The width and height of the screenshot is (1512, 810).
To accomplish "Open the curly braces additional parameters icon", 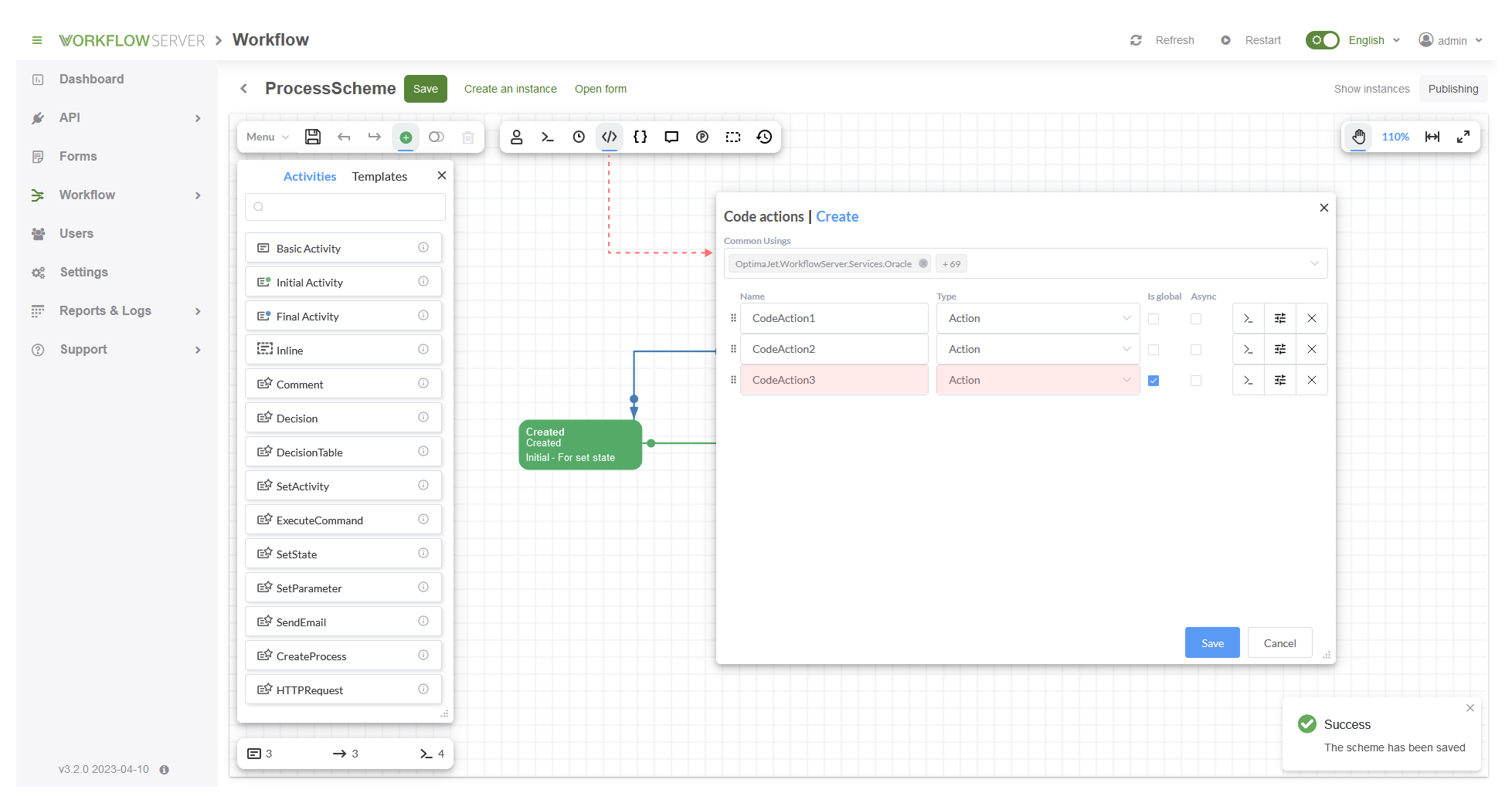I will [x=640, y=137].
